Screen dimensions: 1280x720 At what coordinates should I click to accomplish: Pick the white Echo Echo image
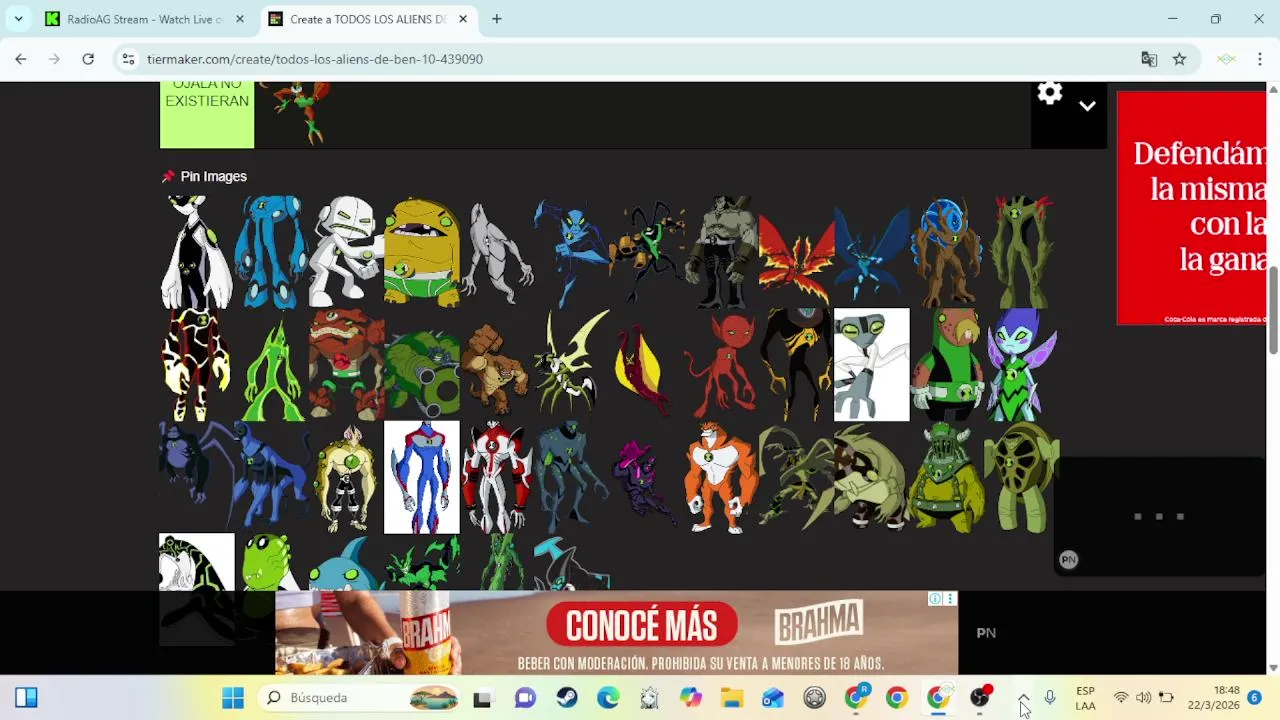(346, 251)
